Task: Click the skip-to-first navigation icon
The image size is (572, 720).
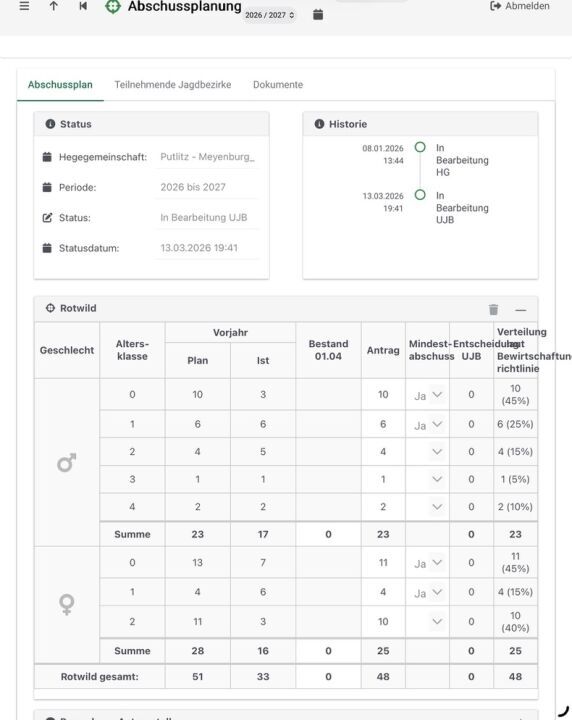Action: (83, 6)
